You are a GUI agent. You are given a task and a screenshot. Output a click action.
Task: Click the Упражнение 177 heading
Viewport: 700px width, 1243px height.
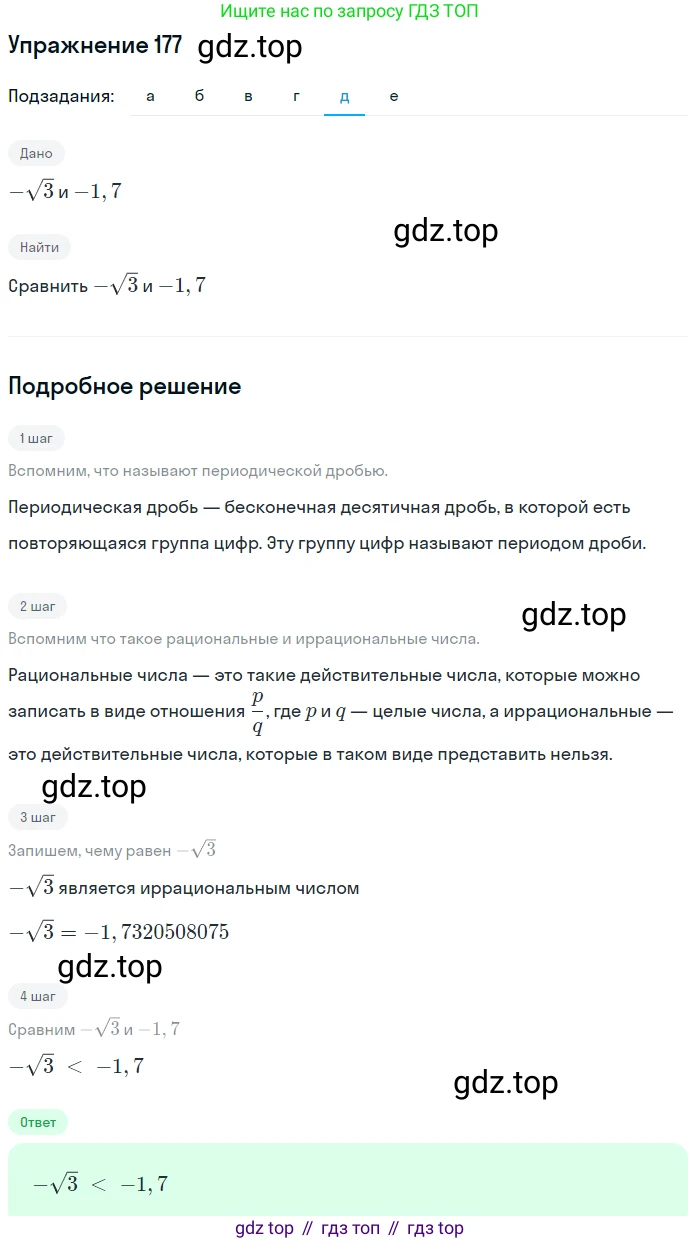coord(95,45)
